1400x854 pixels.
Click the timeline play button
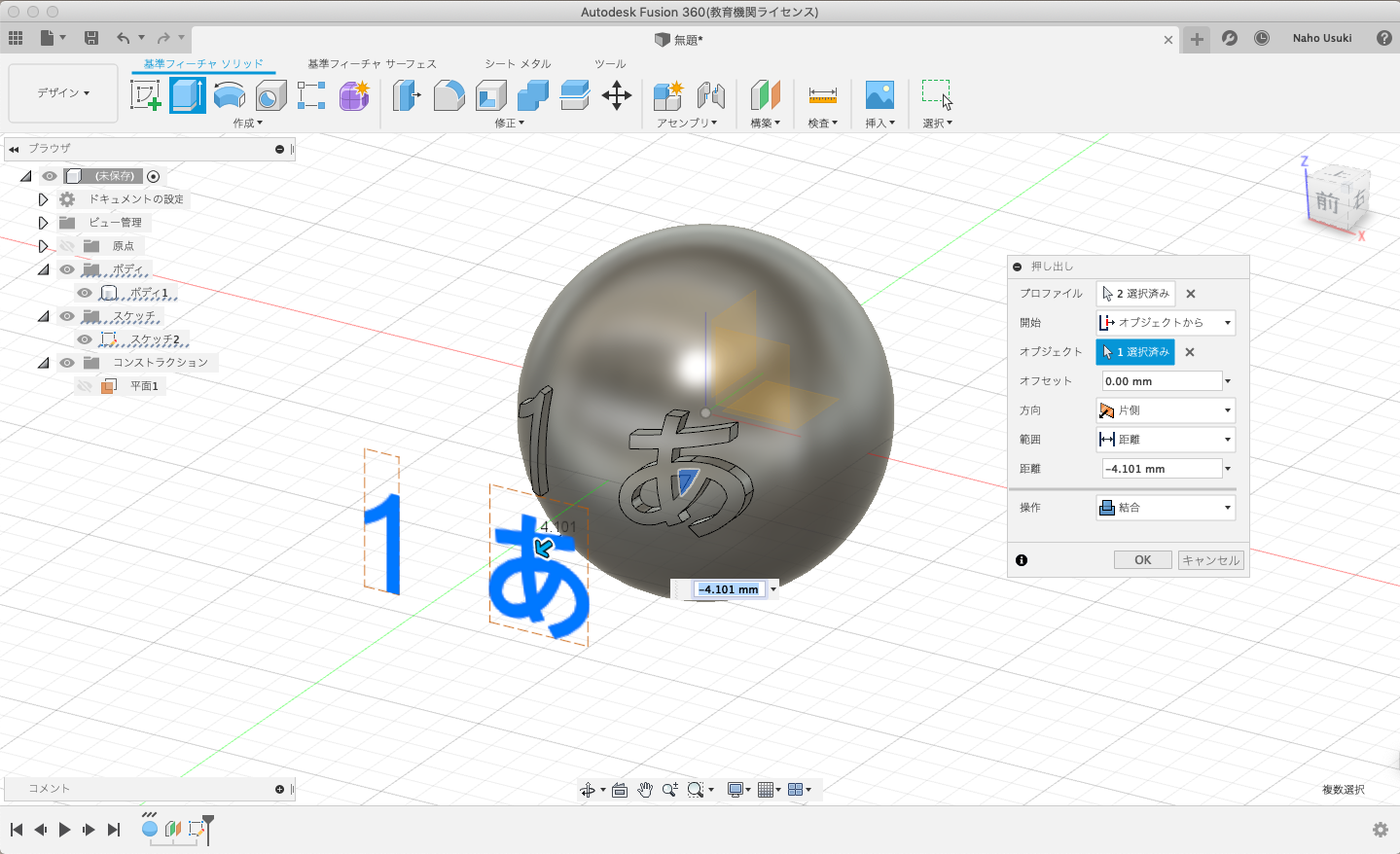(65, 830)
